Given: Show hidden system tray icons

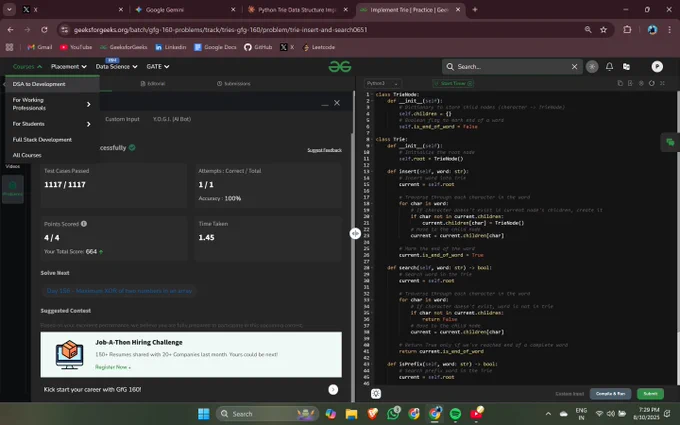Looking at the screenshot, I should 548,414.
